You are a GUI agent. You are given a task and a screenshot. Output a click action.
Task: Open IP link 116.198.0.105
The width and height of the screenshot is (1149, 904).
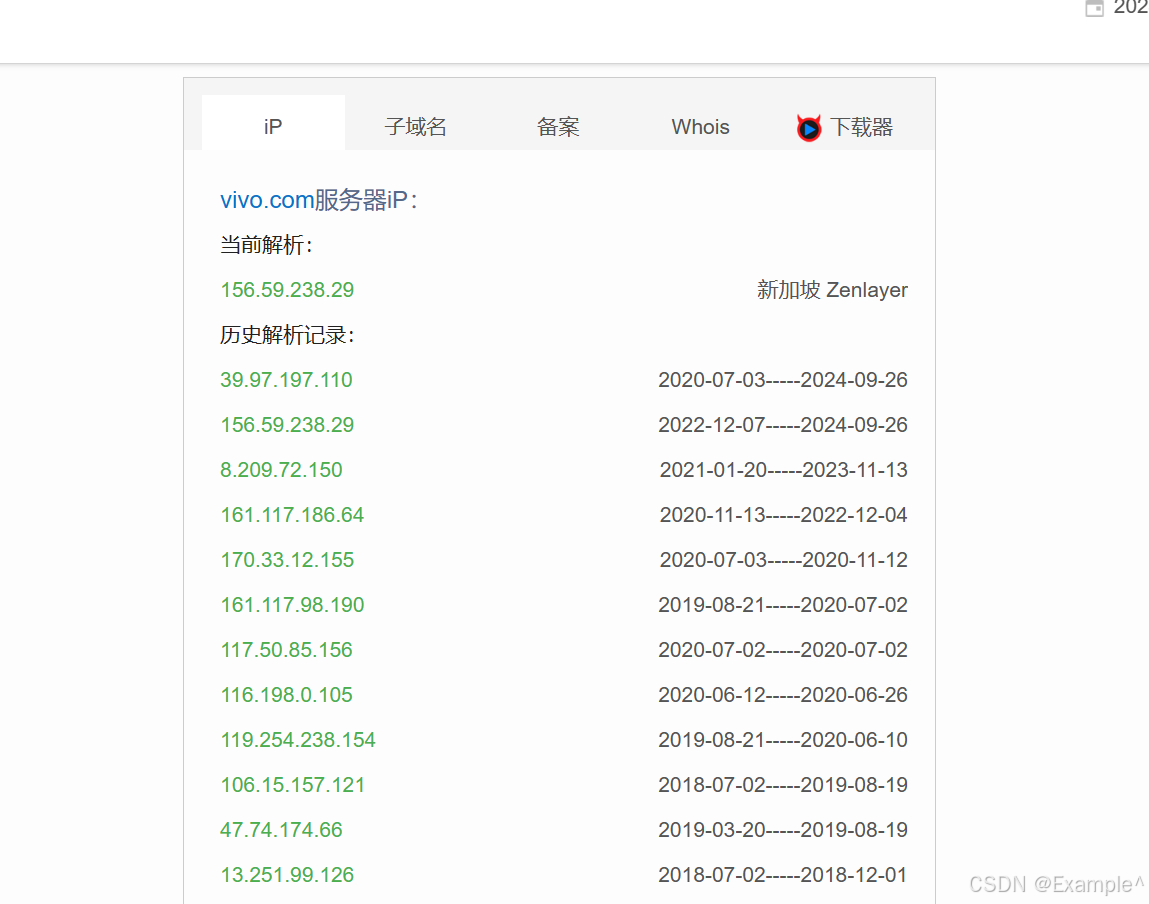coord(287,694)
